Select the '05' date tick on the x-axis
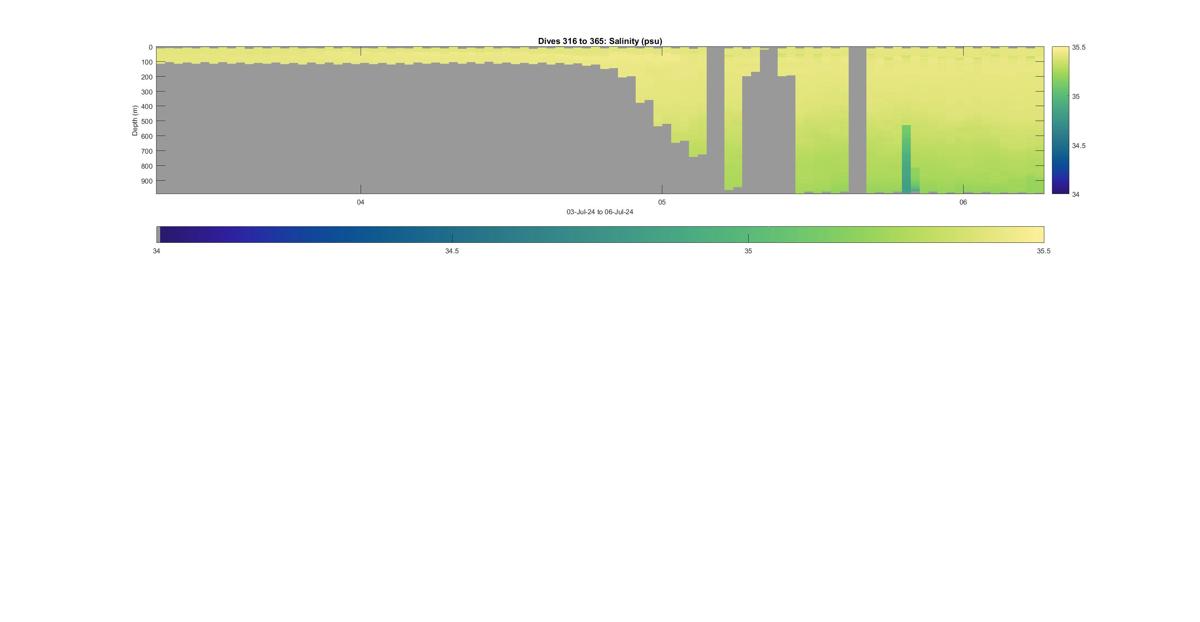The width and height of the screenshot is (1200, 622). coord(662,202)
